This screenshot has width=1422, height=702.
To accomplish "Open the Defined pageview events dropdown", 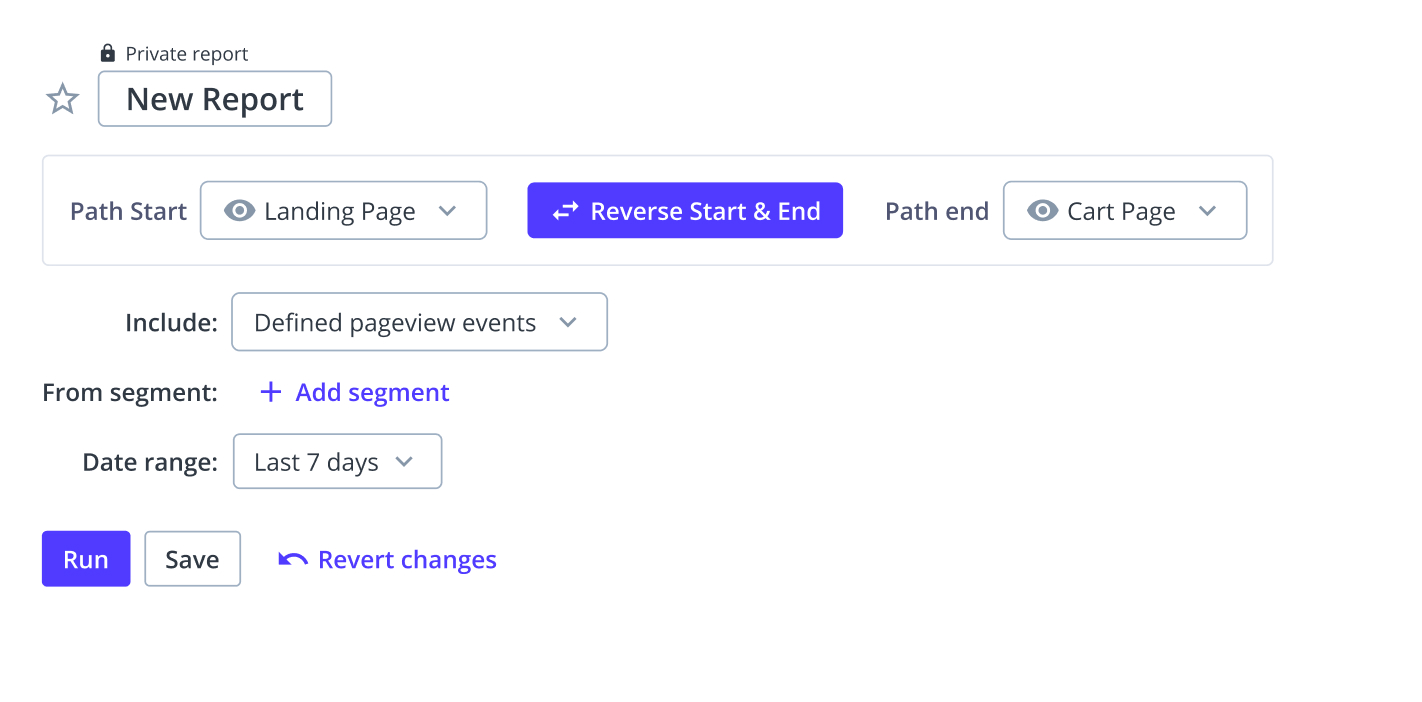I will [419, 322].
